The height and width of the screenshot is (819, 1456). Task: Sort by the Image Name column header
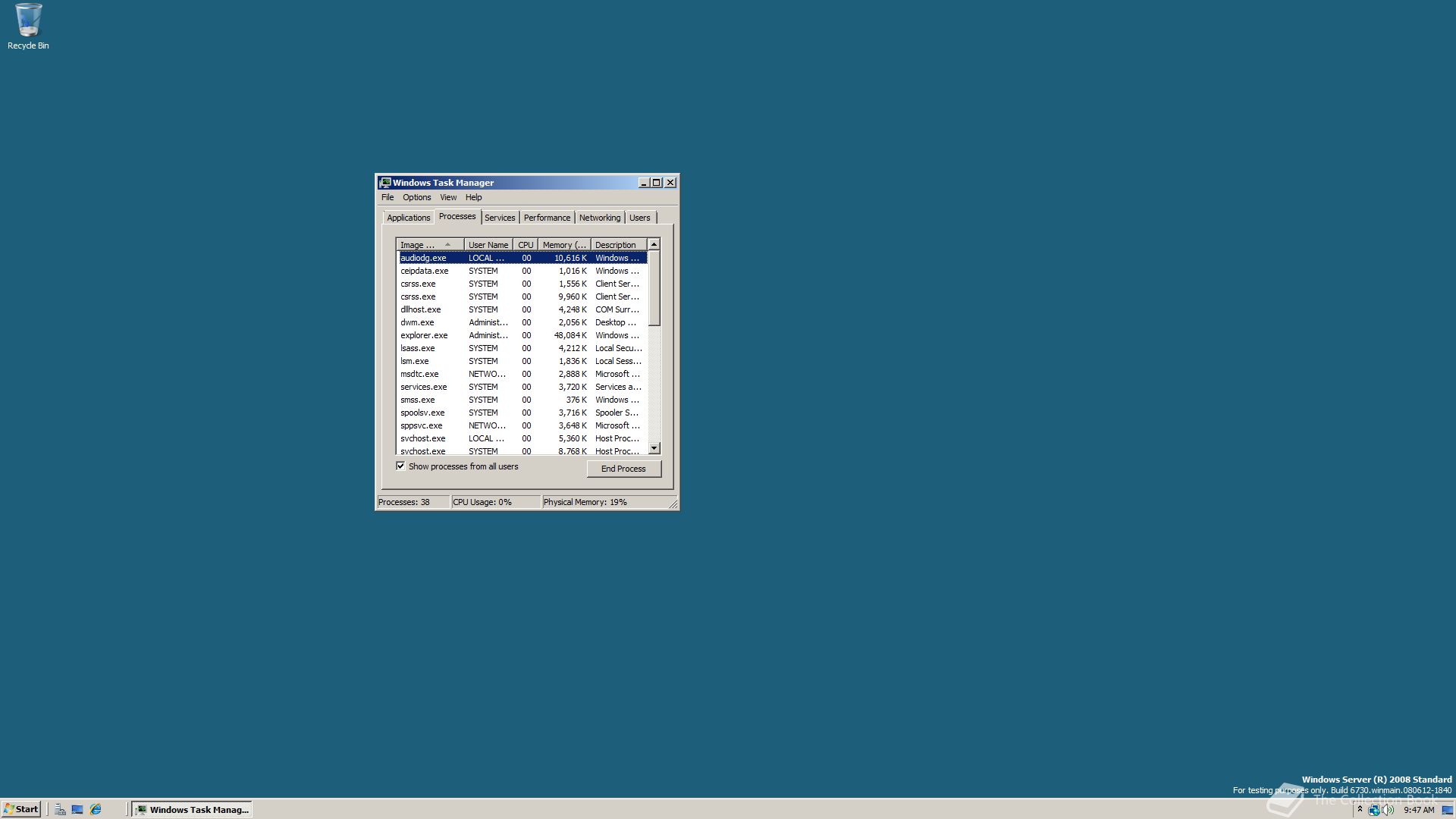tap(430, 245)
